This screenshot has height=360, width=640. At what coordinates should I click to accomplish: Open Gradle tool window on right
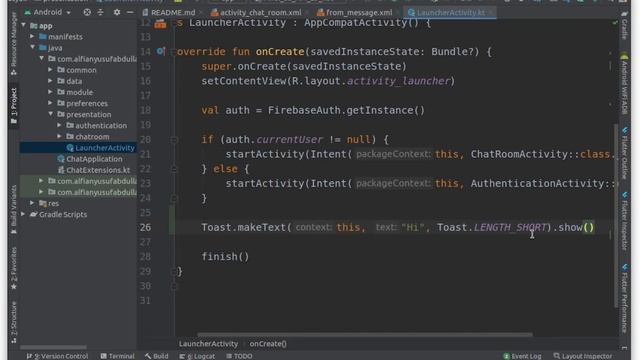pos(624,25)
